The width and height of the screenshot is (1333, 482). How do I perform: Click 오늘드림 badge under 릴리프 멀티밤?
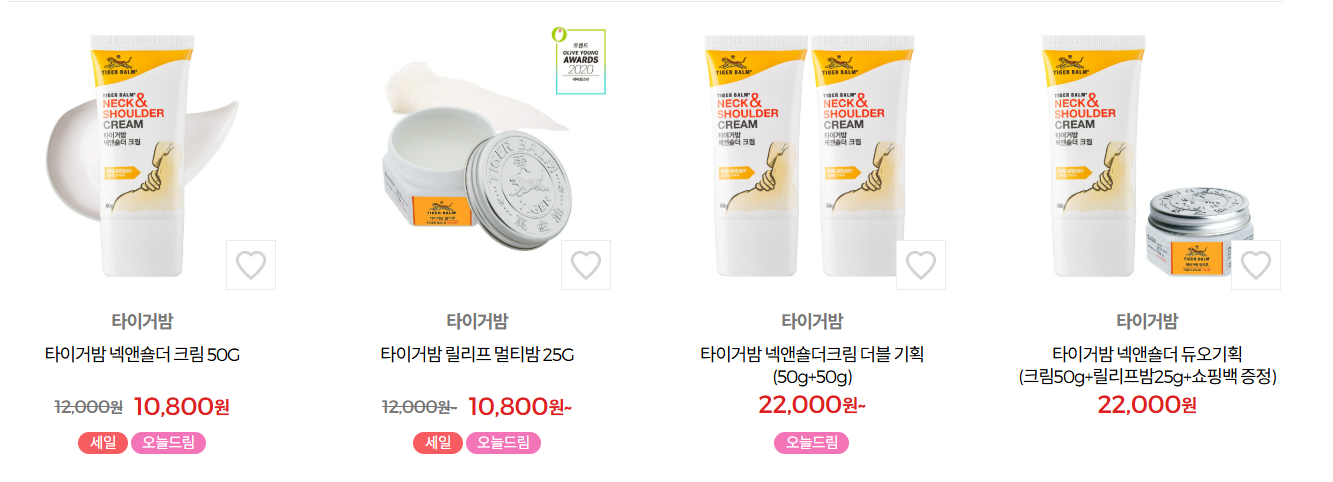(503, 443)
